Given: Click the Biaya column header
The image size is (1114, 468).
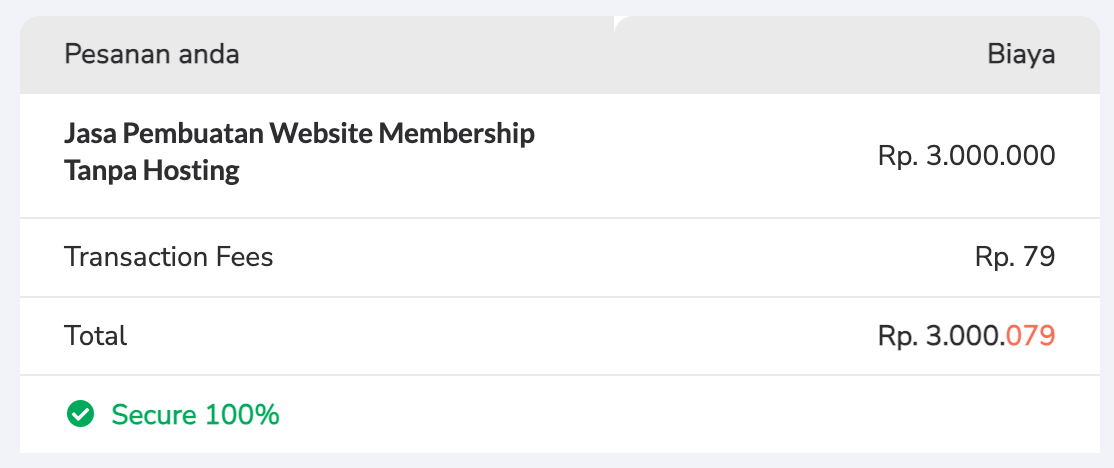Looking at the screenshot, I should pos(1021,54).
